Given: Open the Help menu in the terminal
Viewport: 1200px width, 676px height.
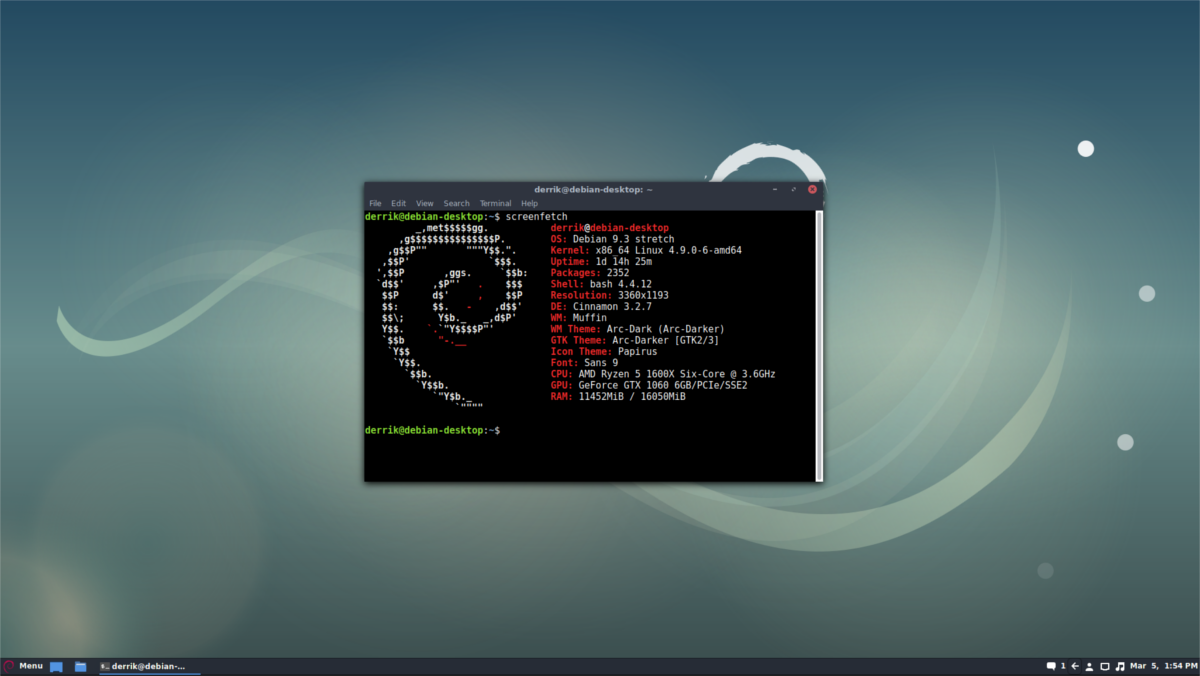Looking at the screenshot, I should click(529, 202).
